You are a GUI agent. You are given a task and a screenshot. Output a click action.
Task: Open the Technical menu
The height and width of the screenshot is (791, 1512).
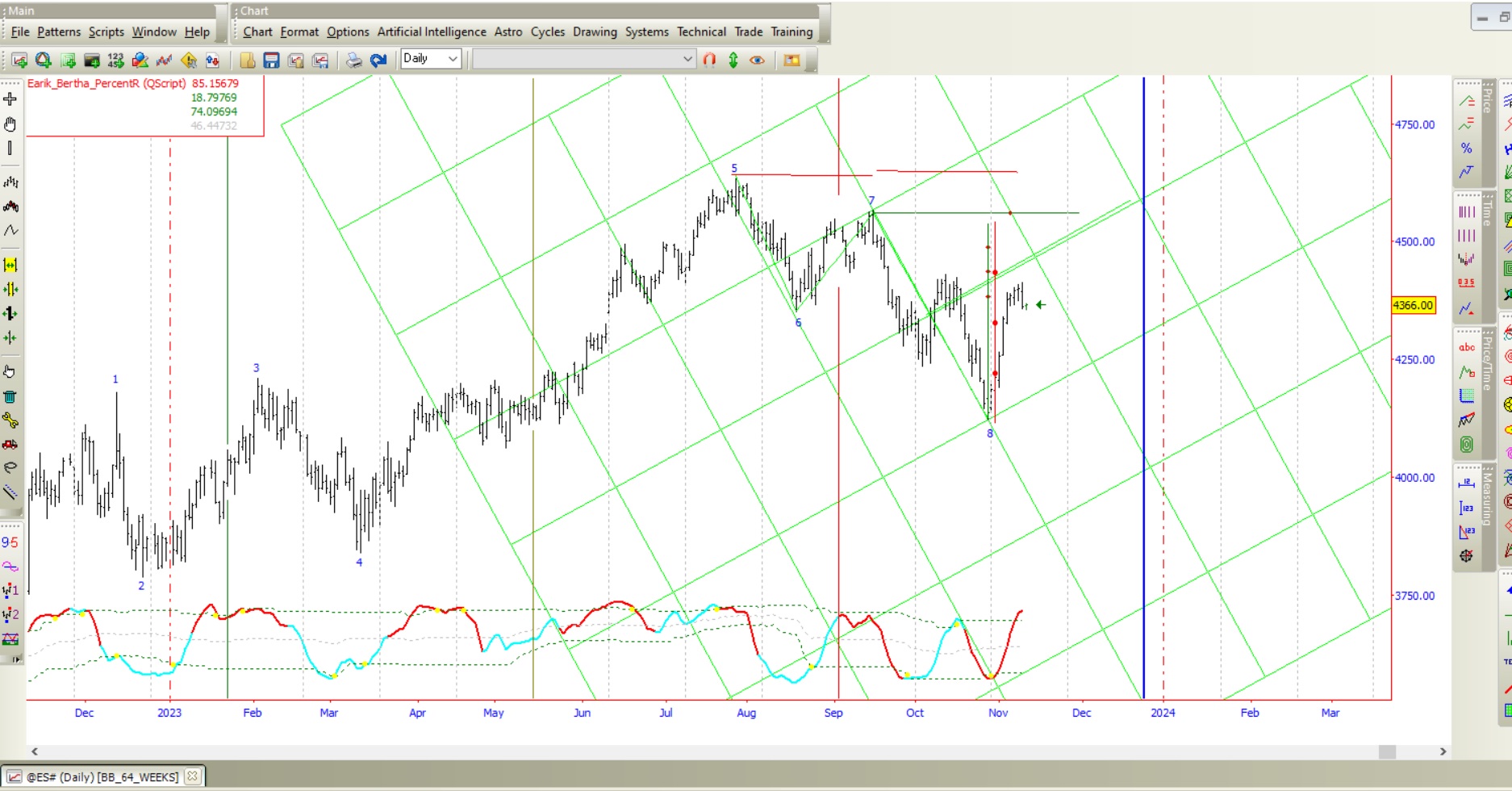(701, 31)
